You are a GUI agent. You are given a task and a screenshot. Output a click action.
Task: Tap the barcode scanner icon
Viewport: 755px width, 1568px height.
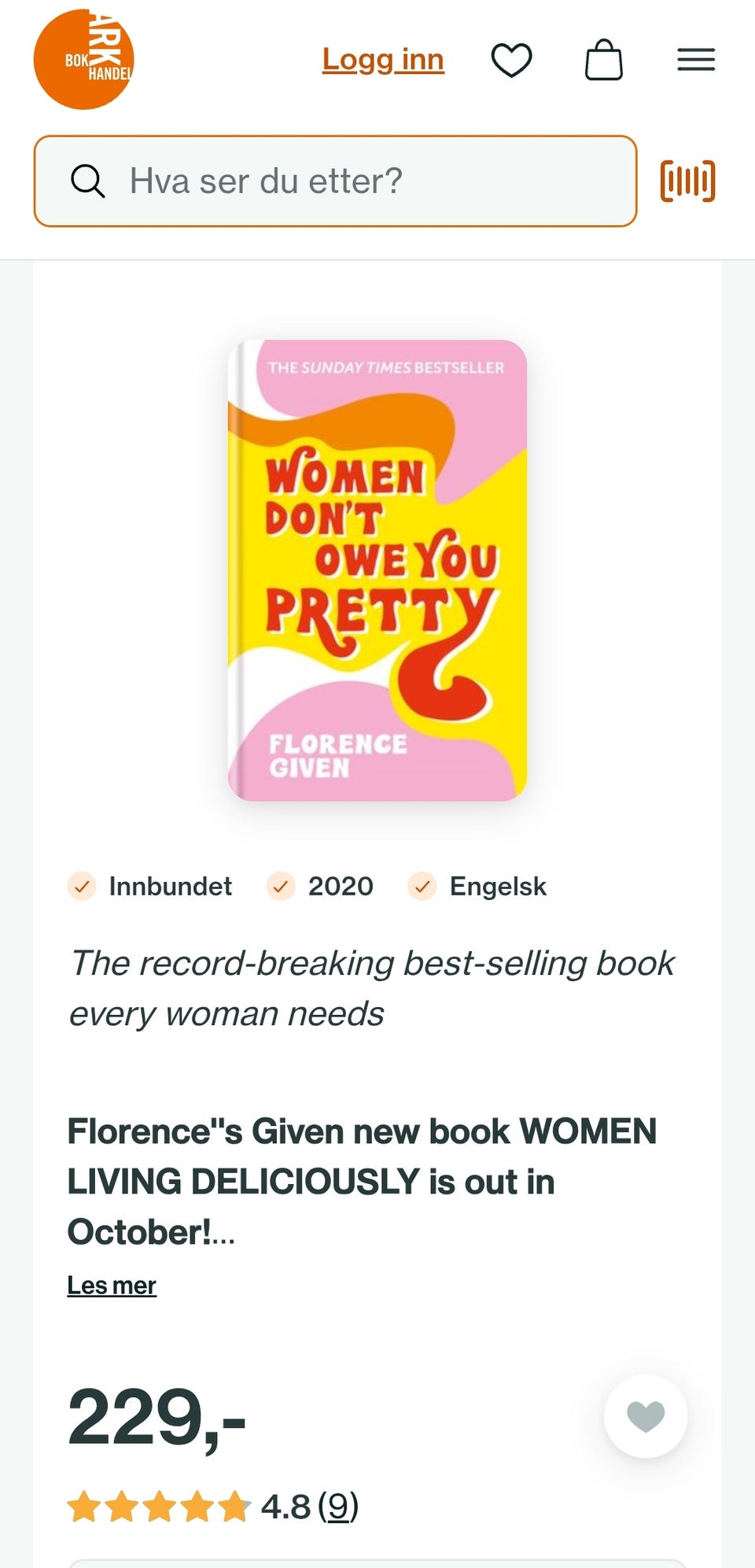point(687,181)
